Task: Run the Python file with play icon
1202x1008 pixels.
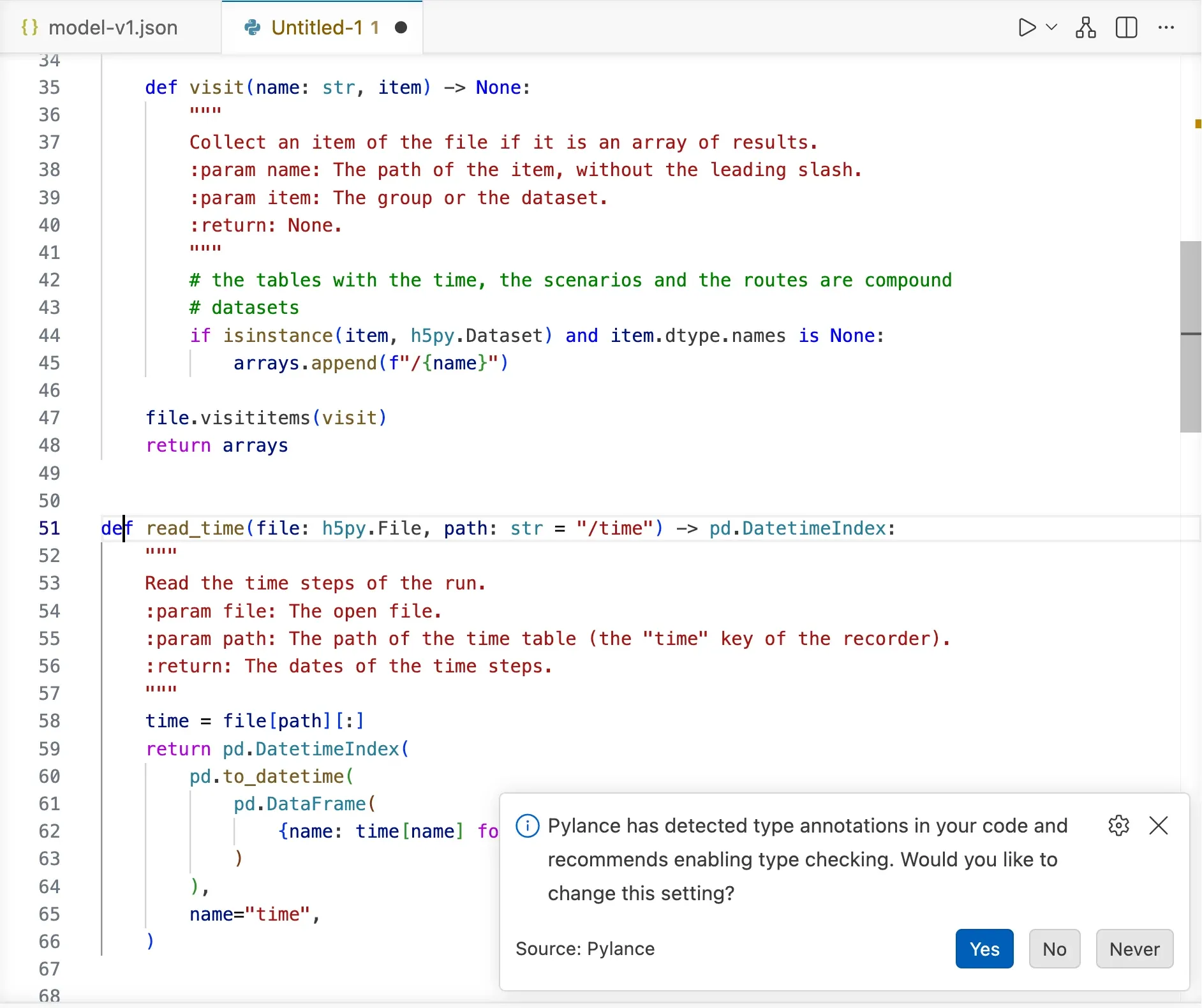Action: pyautogui.click(x=1027, y=28)
